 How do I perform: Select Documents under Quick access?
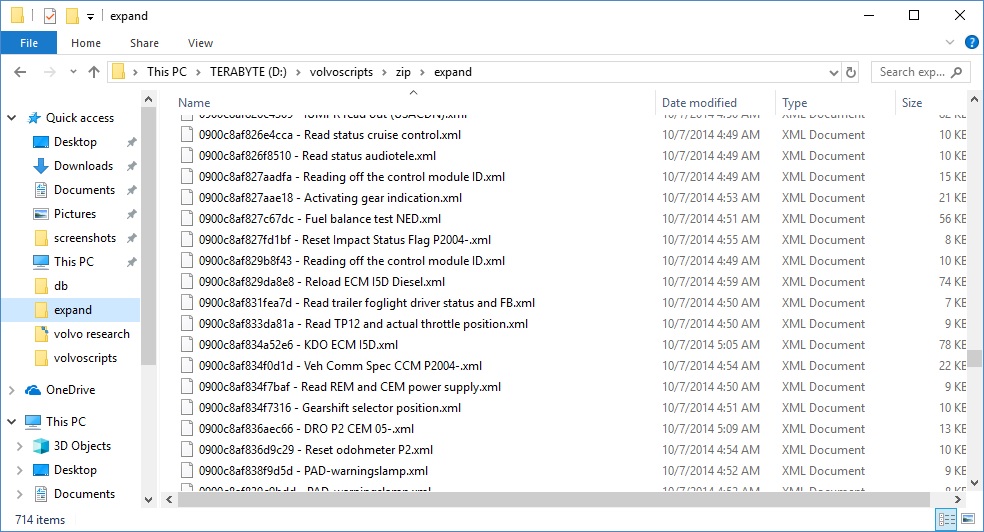tap(84, 189)
